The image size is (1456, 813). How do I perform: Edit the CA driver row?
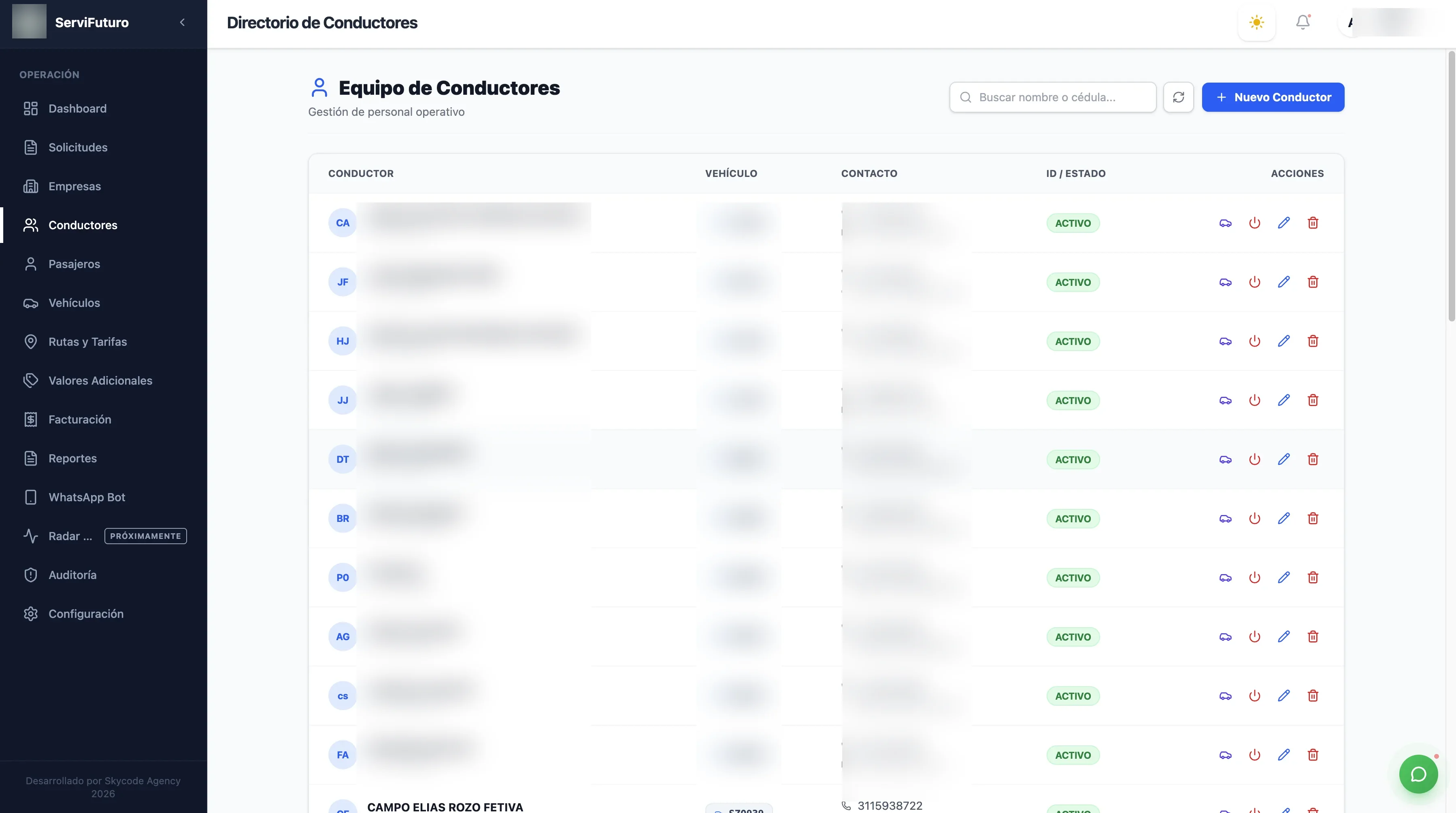1284,223
